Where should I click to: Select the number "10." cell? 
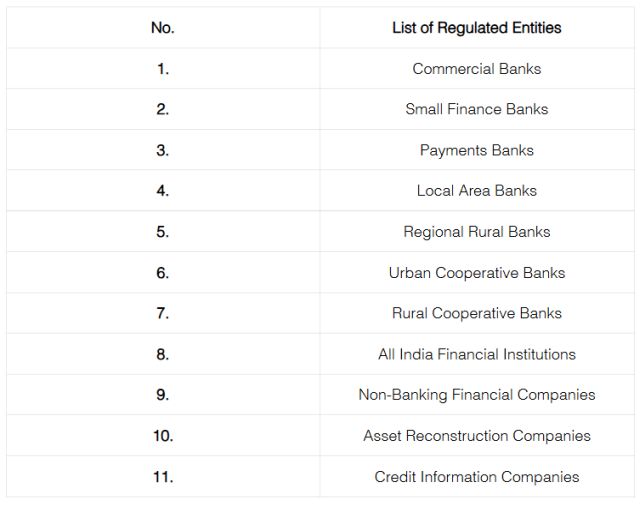pos(162,436)
